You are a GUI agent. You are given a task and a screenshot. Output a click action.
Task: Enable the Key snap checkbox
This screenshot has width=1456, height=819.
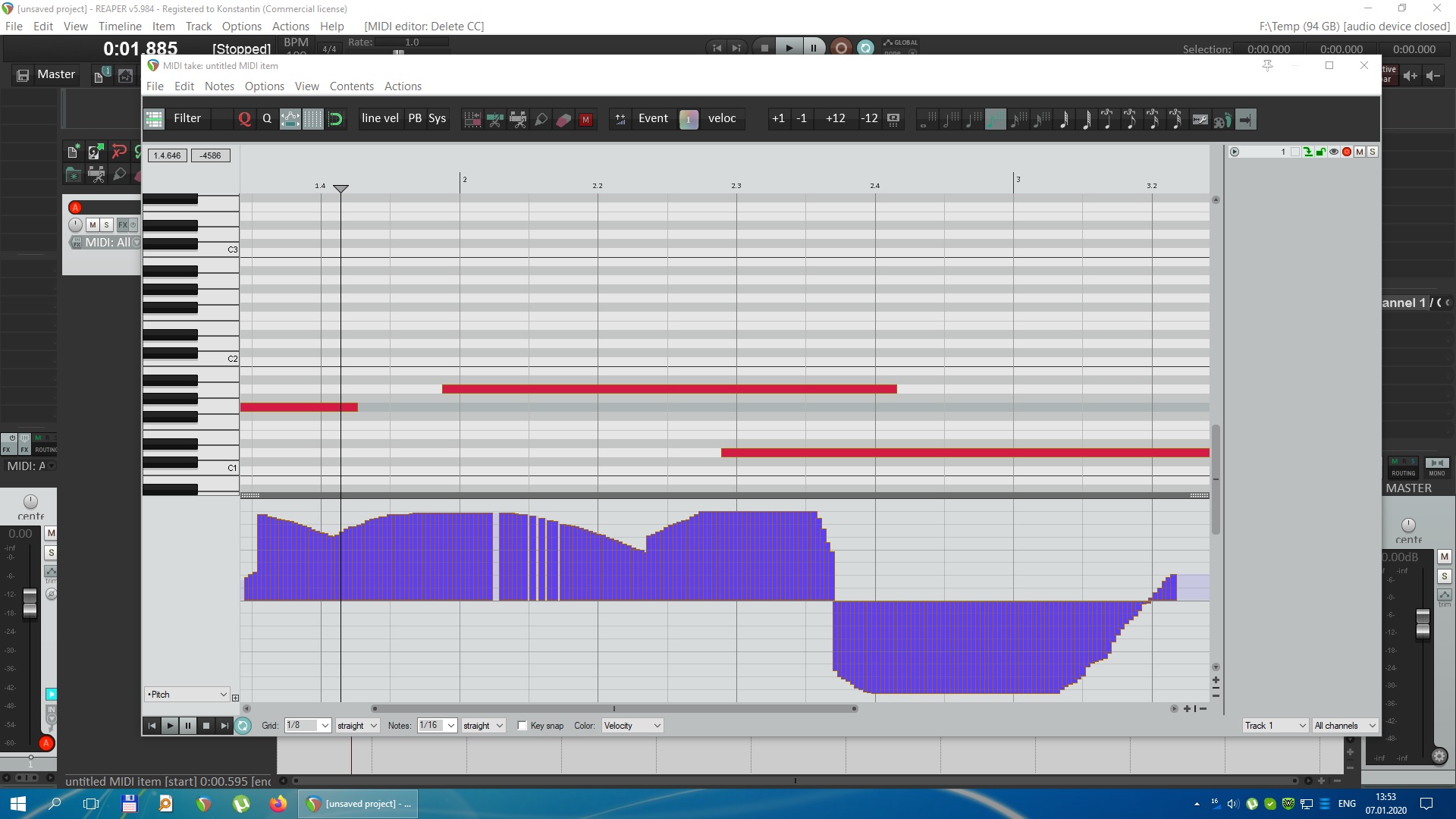pyautogui.click(x=522, y=726)
